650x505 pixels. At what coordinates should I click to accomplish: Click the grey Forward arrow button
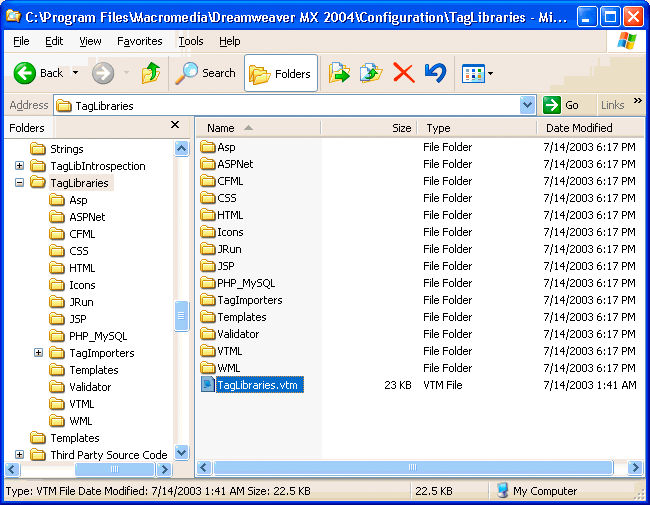tap(103, 73)
